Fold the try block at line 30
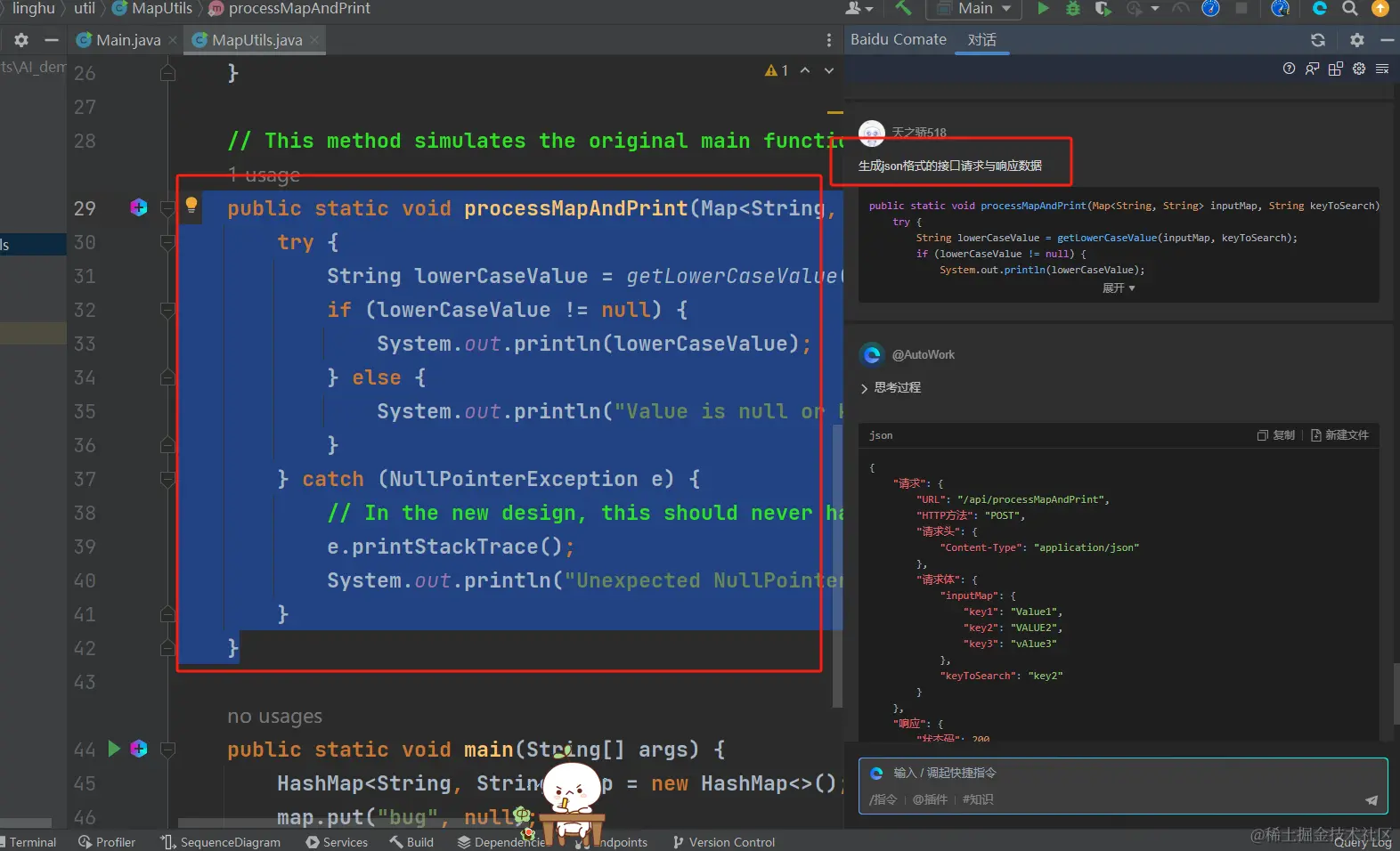The width and height of the screenshot is (1400, 851). 167,242
